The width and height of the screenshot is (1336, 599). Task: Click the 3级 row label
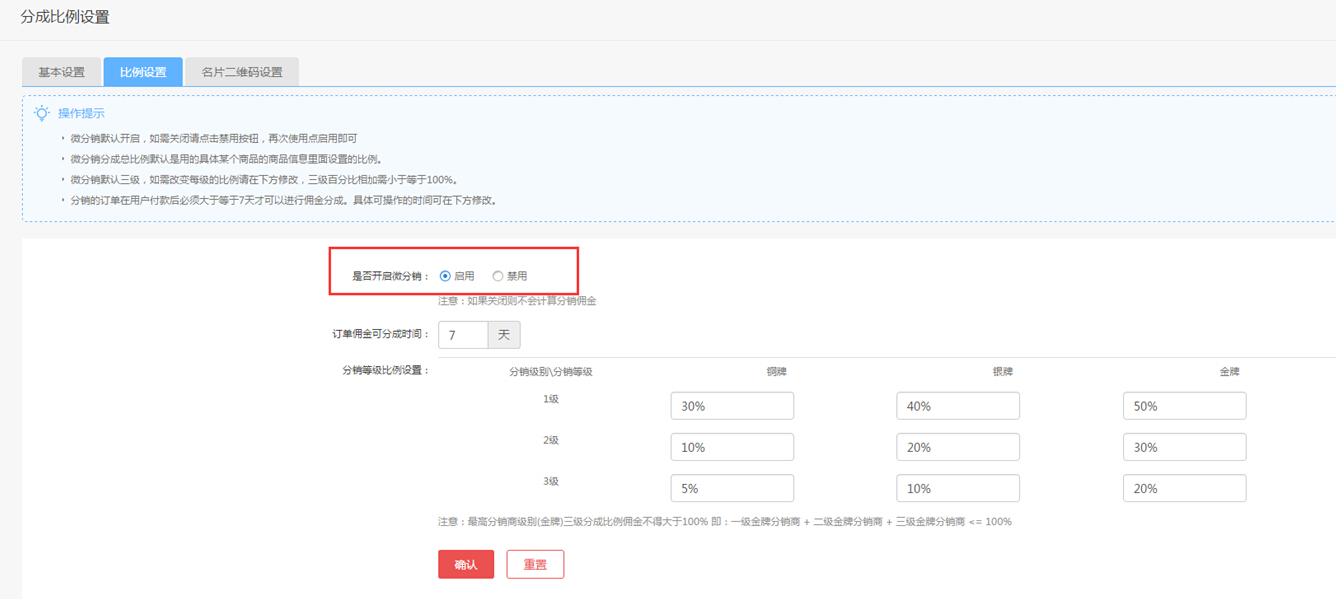click(551, 481)
